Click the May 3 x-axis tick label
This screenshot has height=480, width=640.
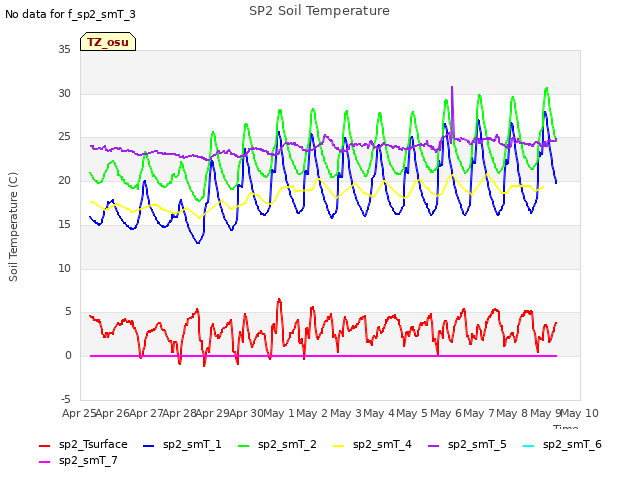click(x=346, y=413)
